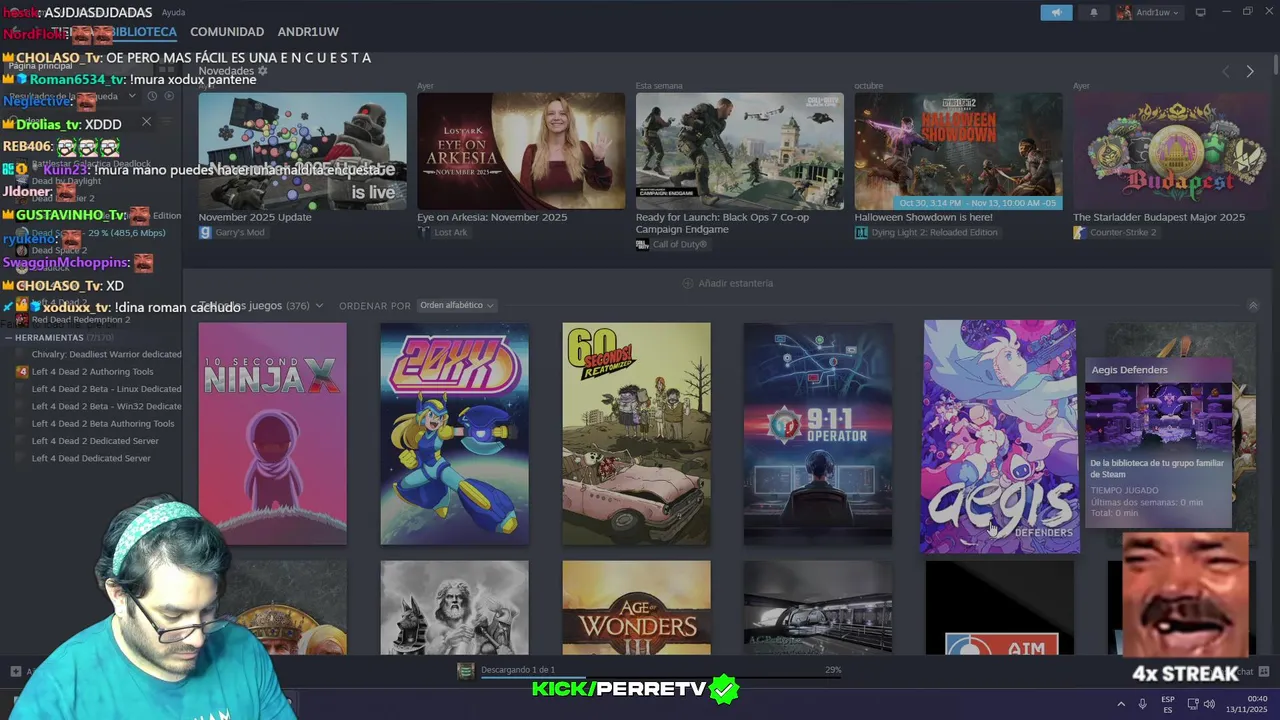Open 60 Seconds! Reatomized cover
Image resolution: width=1280 pixels, height=720 pixels.
pos(636,434)
